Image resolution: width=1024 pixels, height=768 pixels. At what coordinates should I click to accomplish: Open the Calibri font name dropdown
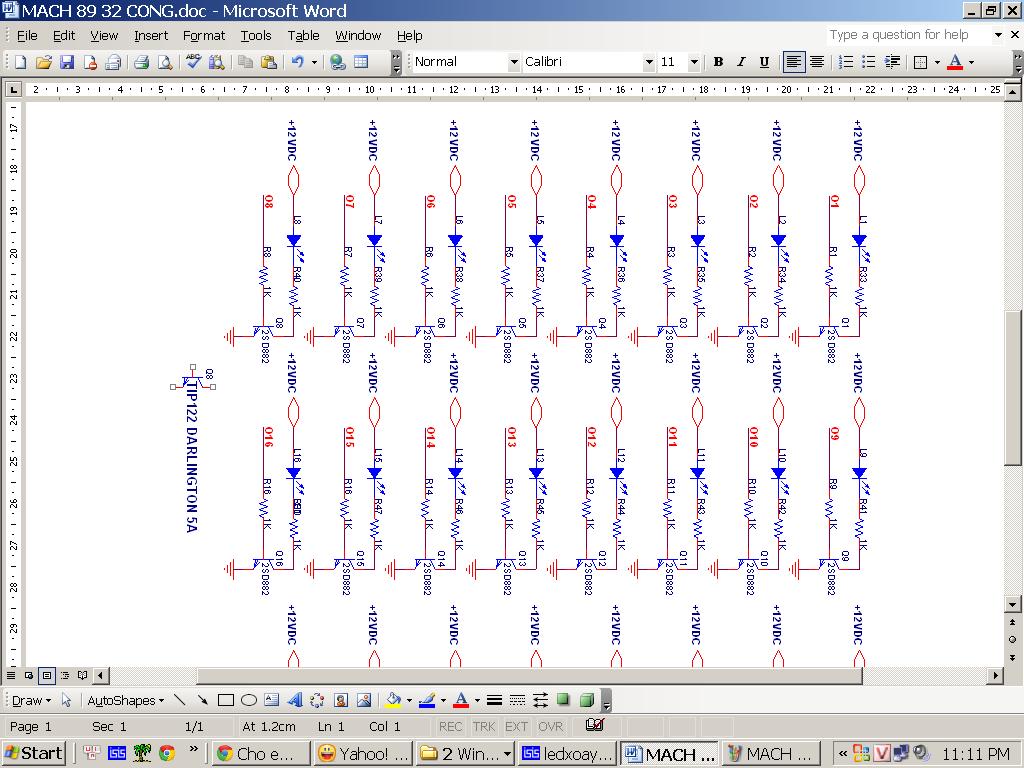[648, 62]
